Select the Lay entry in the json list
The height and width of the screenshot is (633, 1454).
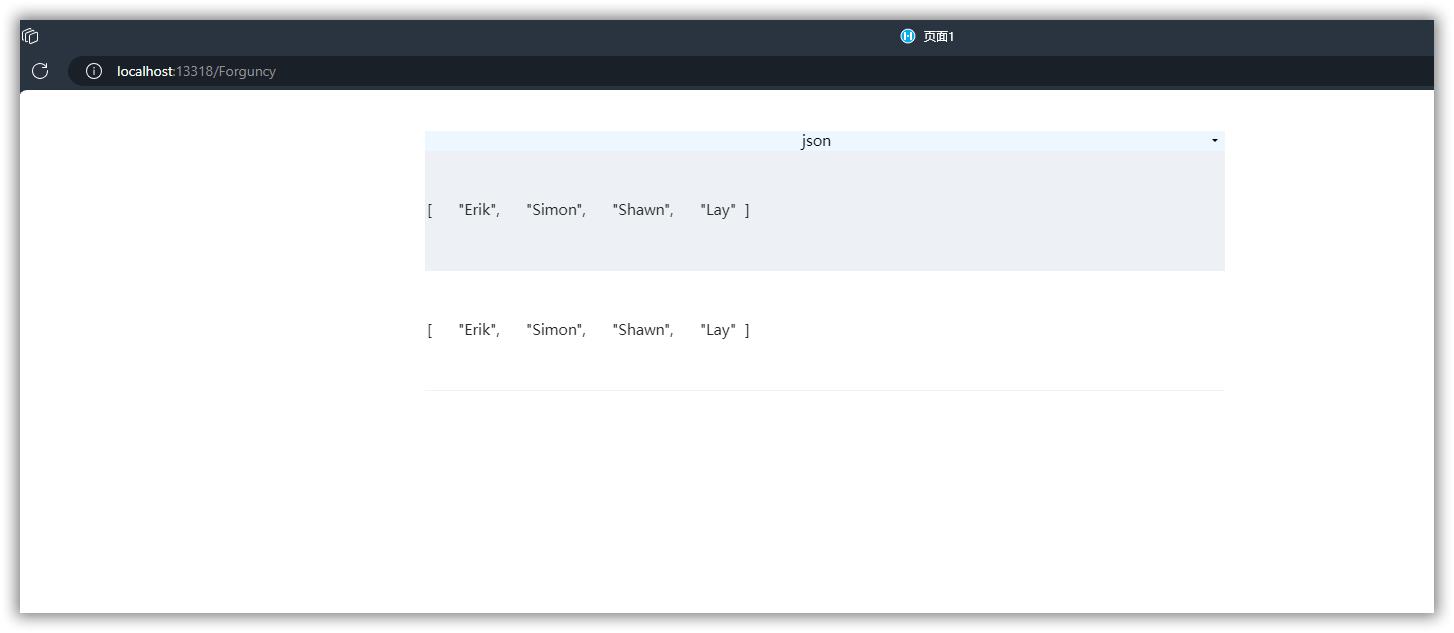[717, 209]
